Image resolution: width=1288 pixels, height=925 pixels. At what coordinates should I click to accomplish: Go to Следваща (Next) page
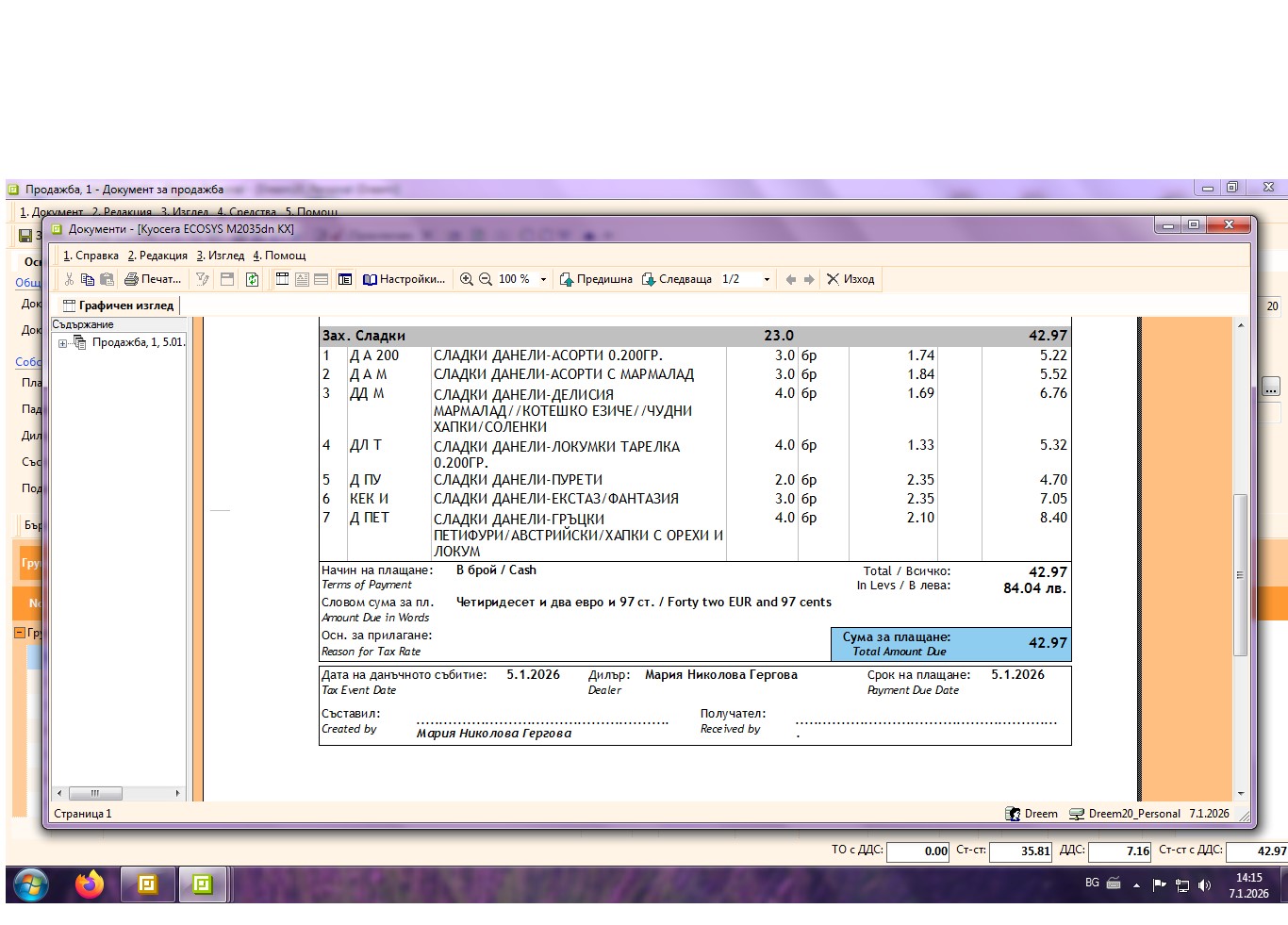pyautogui.click(x=677, y=279)
